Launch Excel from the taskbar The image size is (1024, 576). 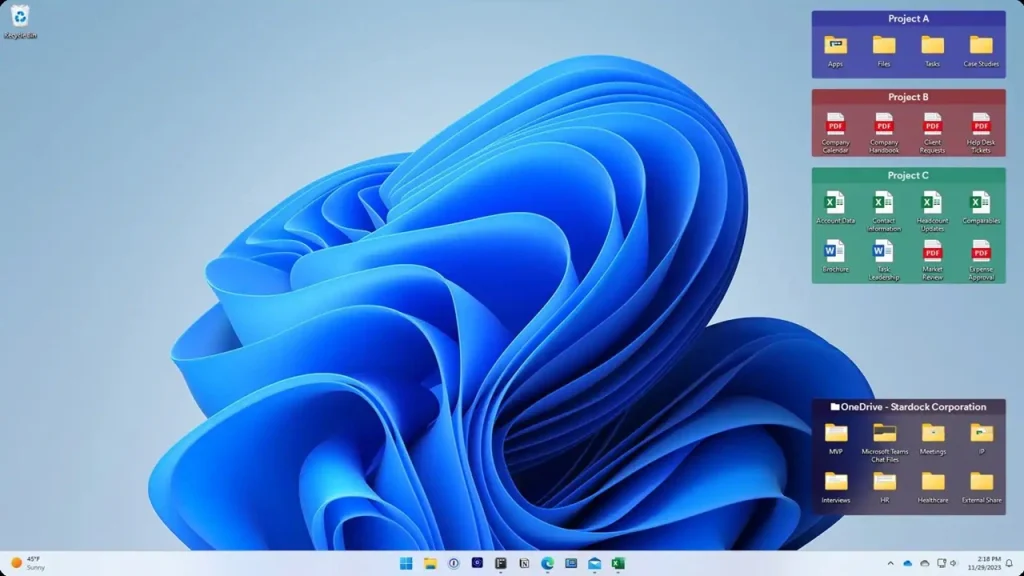click(618, 563)
